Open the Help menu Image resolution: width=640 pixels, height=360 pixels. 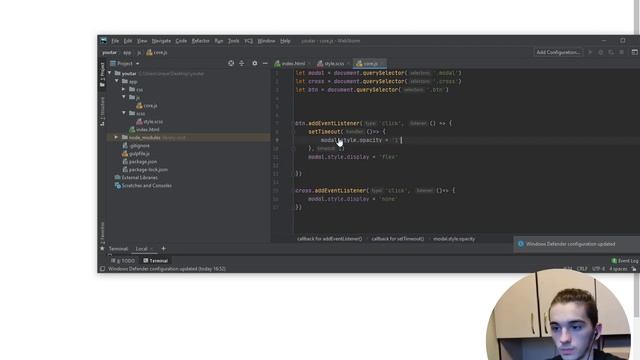point(285,41)
